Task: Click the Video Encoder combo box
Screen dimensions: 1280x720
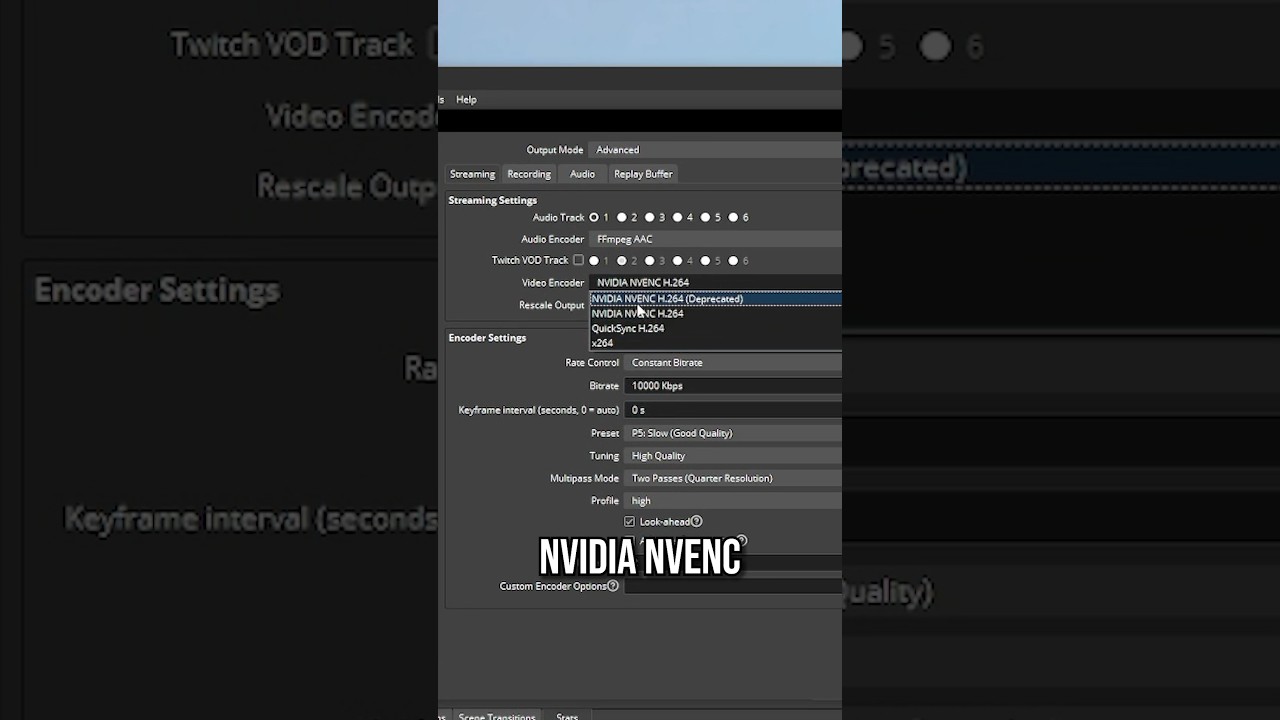Action: (715, 282)
